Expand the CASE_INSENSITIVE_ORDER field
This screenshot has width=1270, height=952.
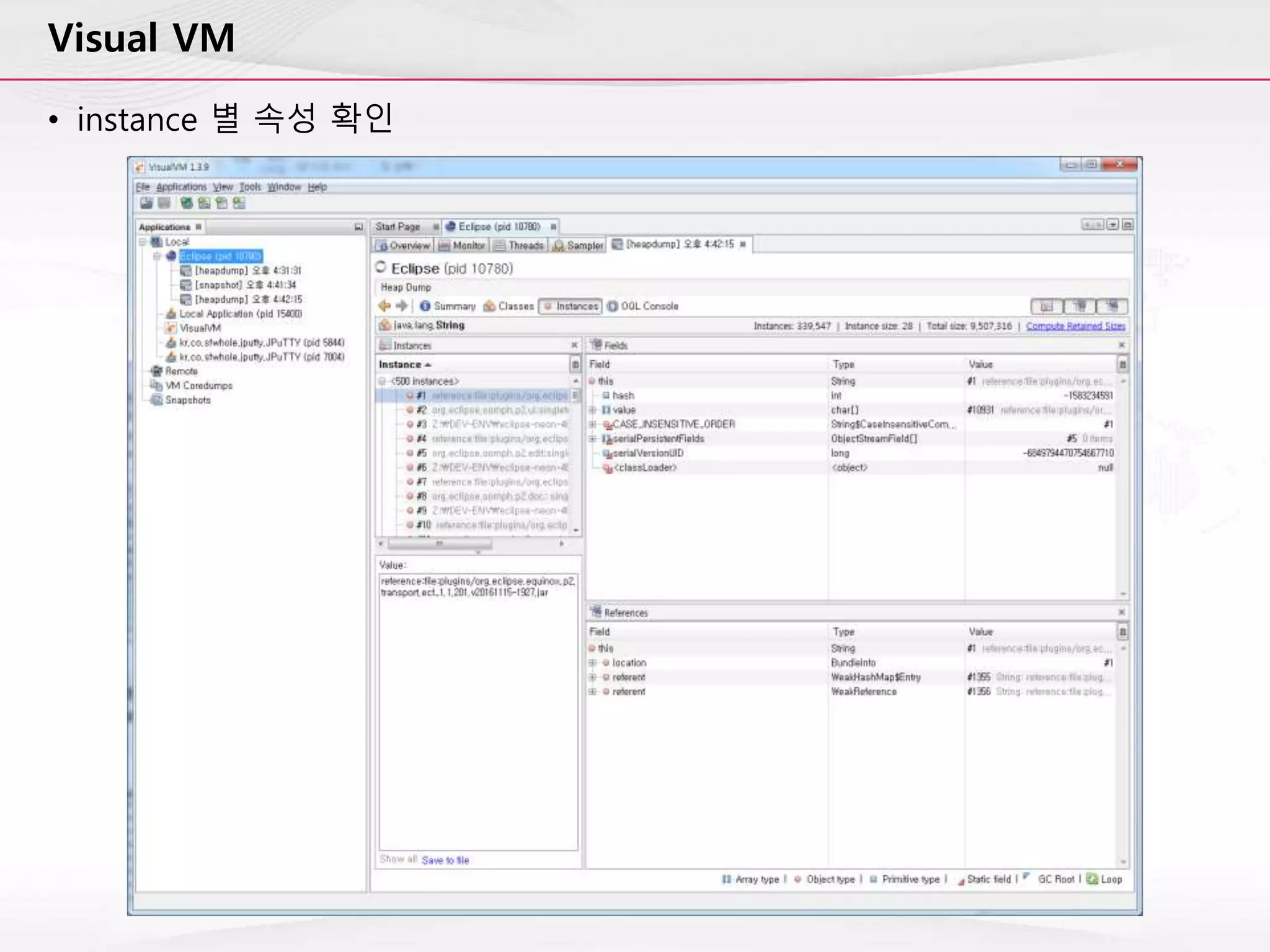pos(592,425)
